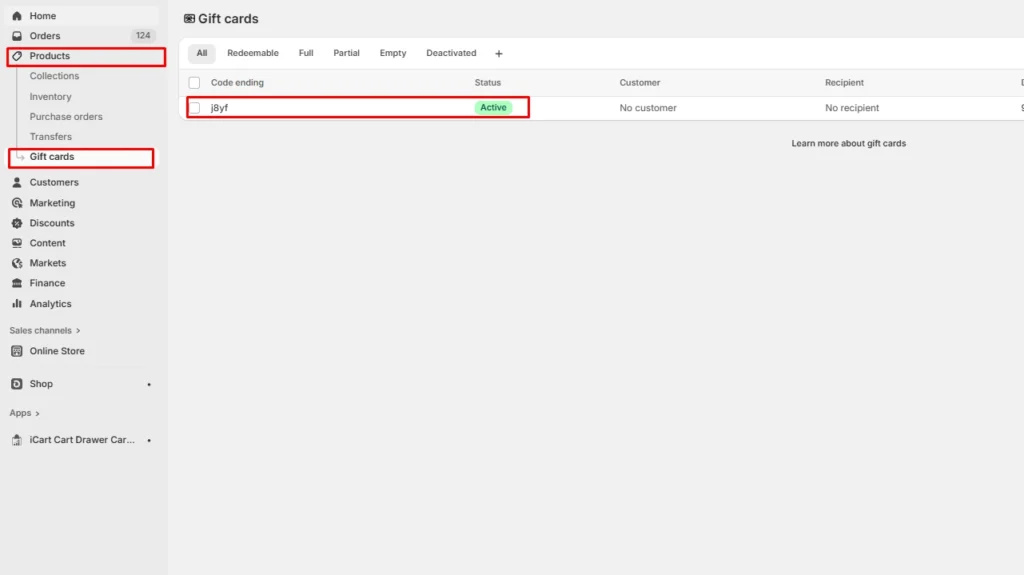Click the Online Store storefront icon
This screenshot has height=575, width=1024.
click(17, 351)
